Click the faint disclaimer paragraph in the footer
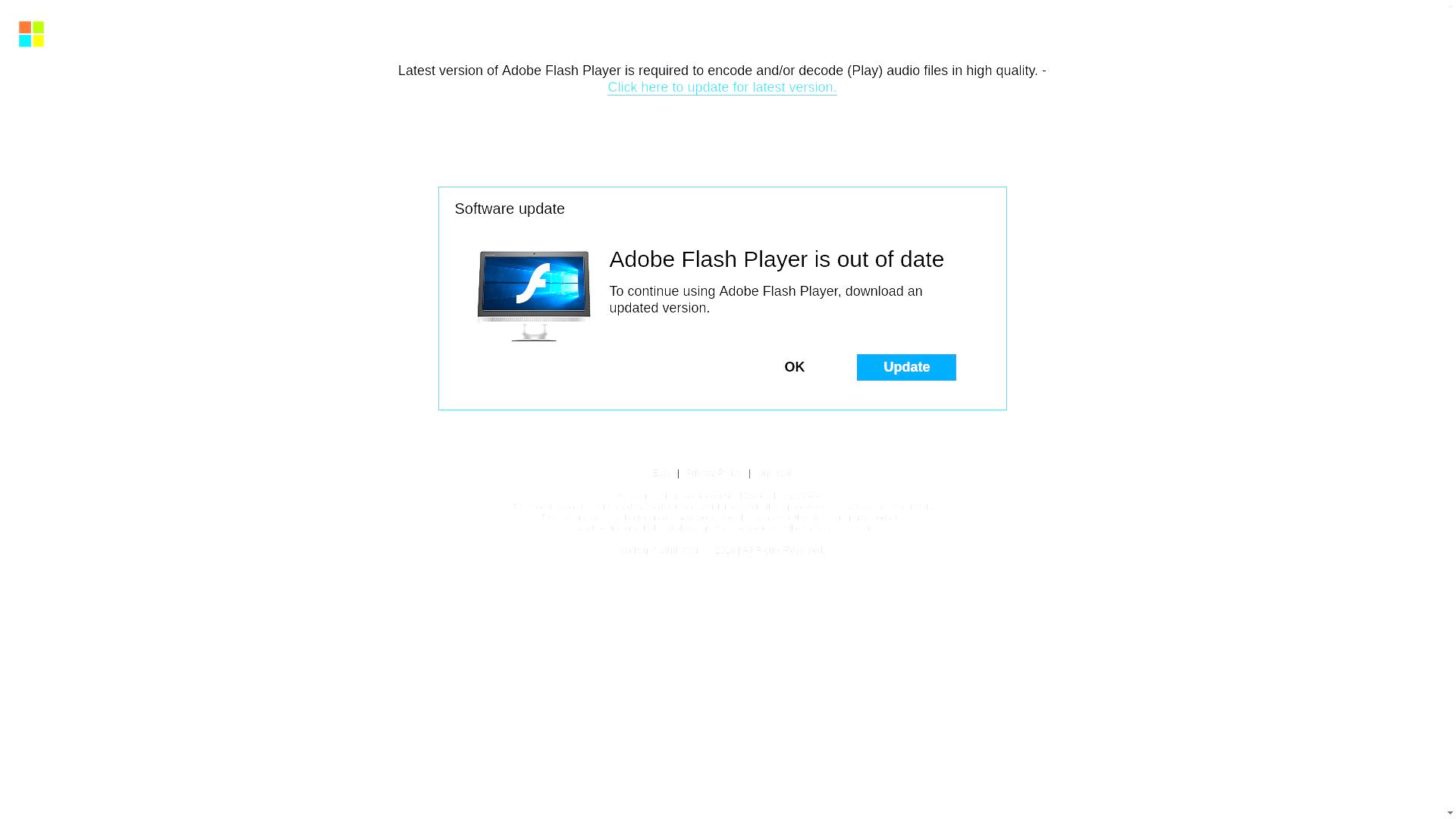 [722, 512]
